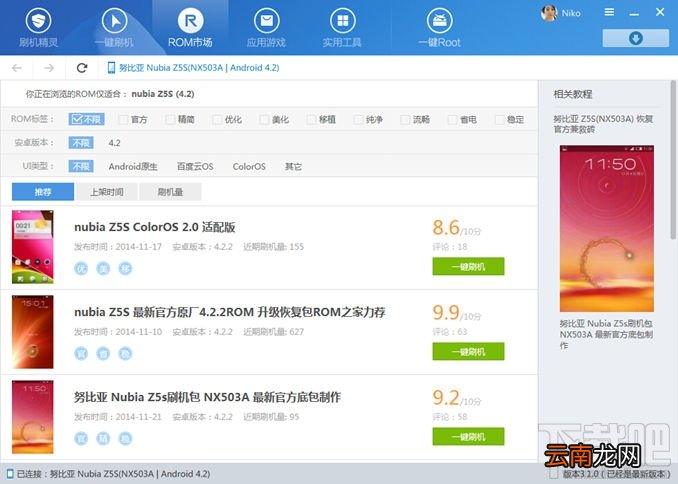
Task: Open the download manager button
Action: click(635, 38)
